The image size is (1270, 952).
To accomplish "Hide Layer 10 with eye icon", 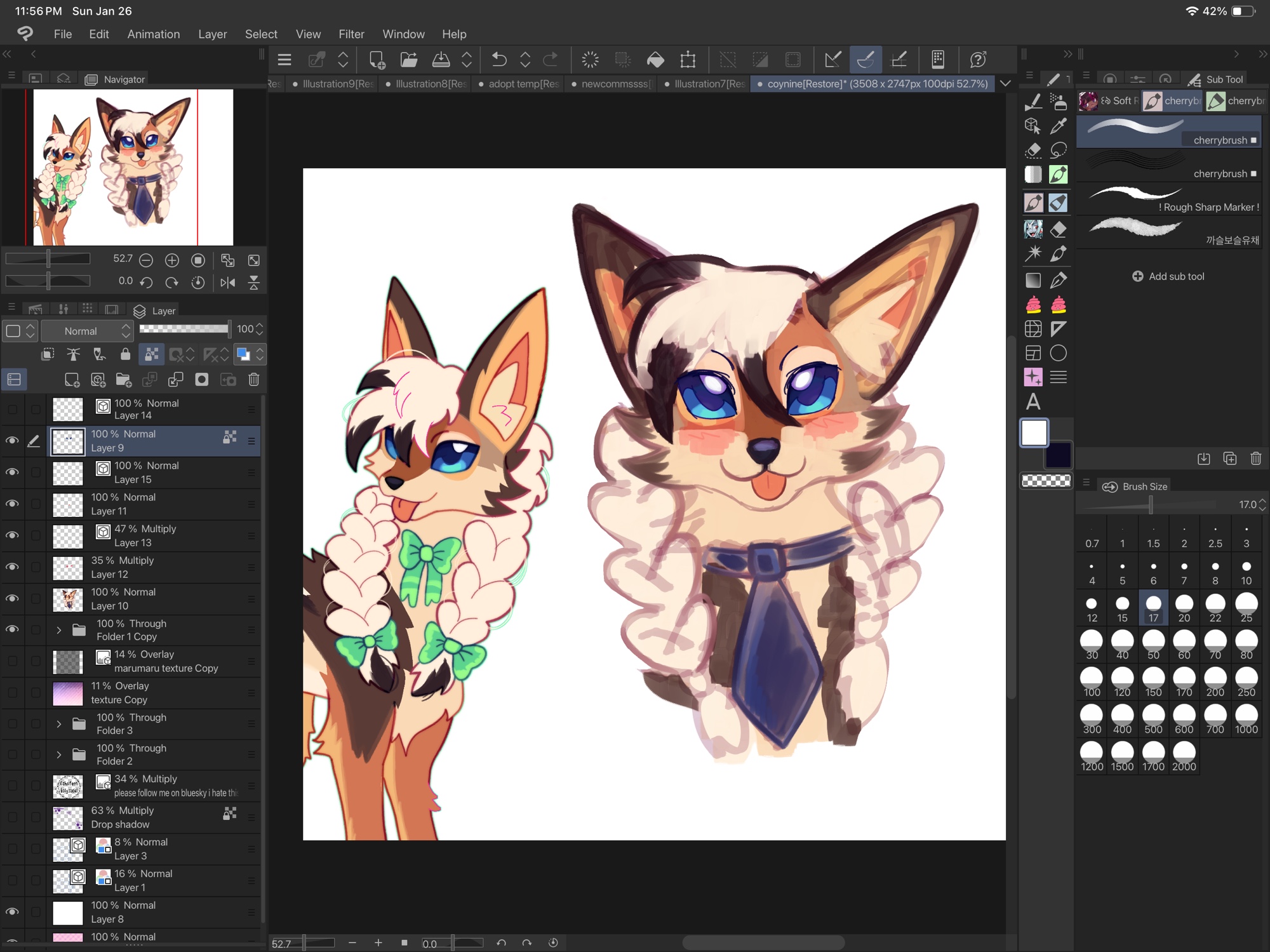I will (x=12, y=599).
